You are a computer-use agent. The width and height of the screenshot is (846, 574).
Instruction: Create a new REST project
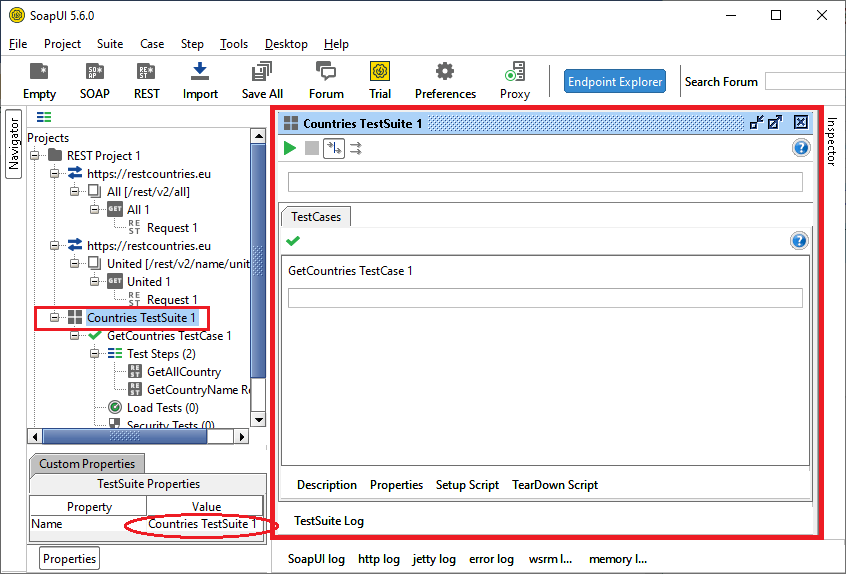pos(146,81)
